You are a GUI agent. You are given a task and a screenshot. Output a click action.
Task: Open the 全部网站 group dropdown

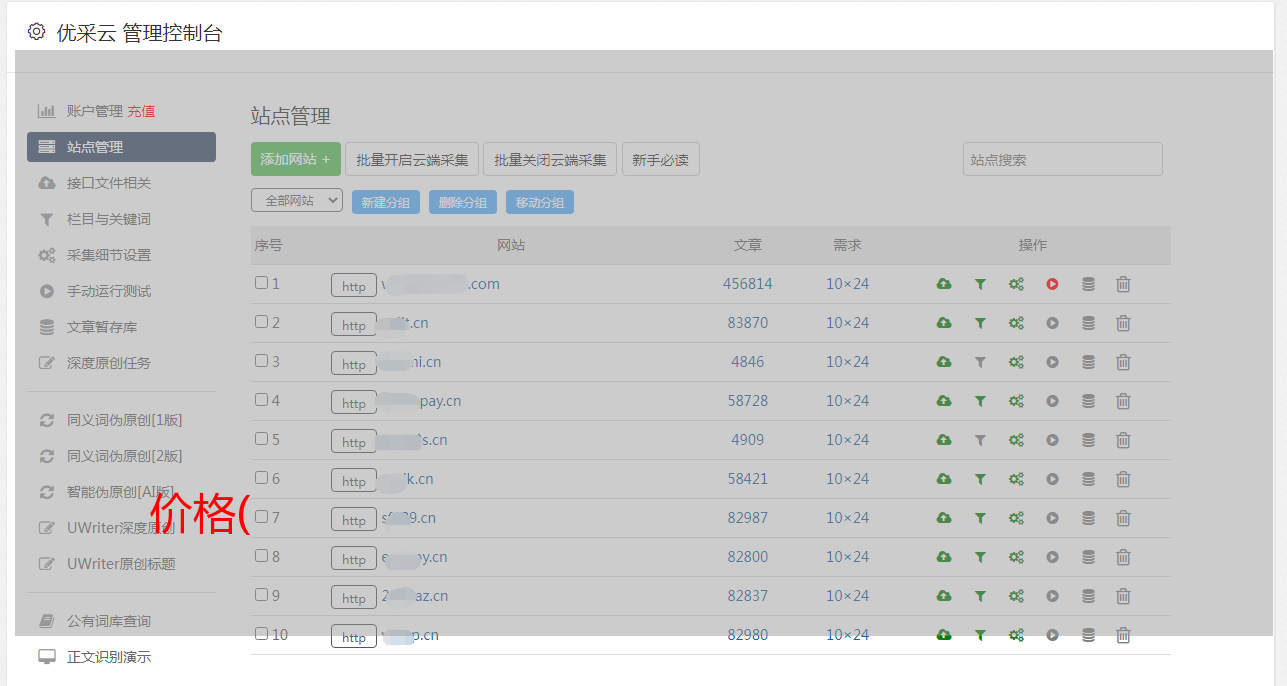click(x=296, y=201)
